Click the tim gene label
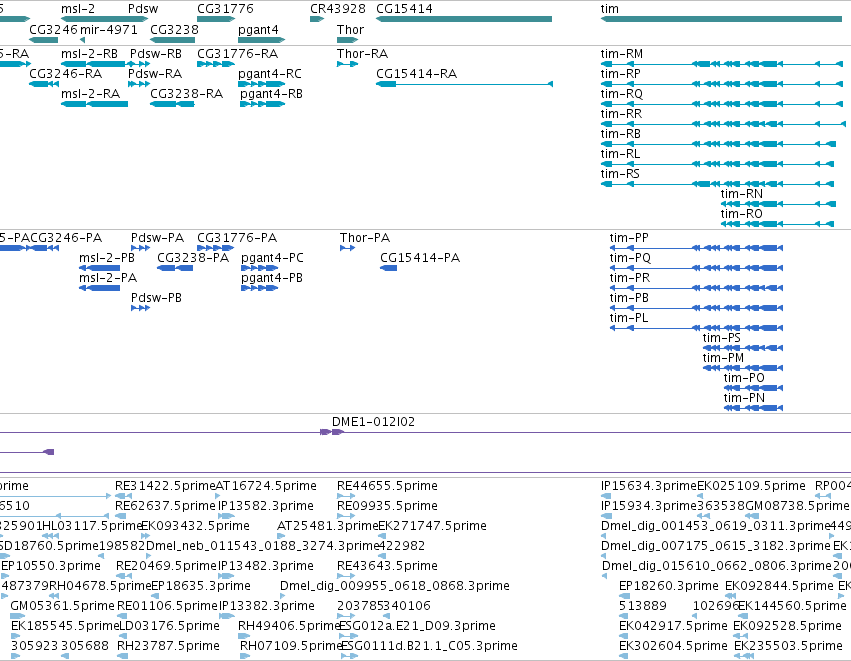Screen dimensions: 851x661 [609, 9]
